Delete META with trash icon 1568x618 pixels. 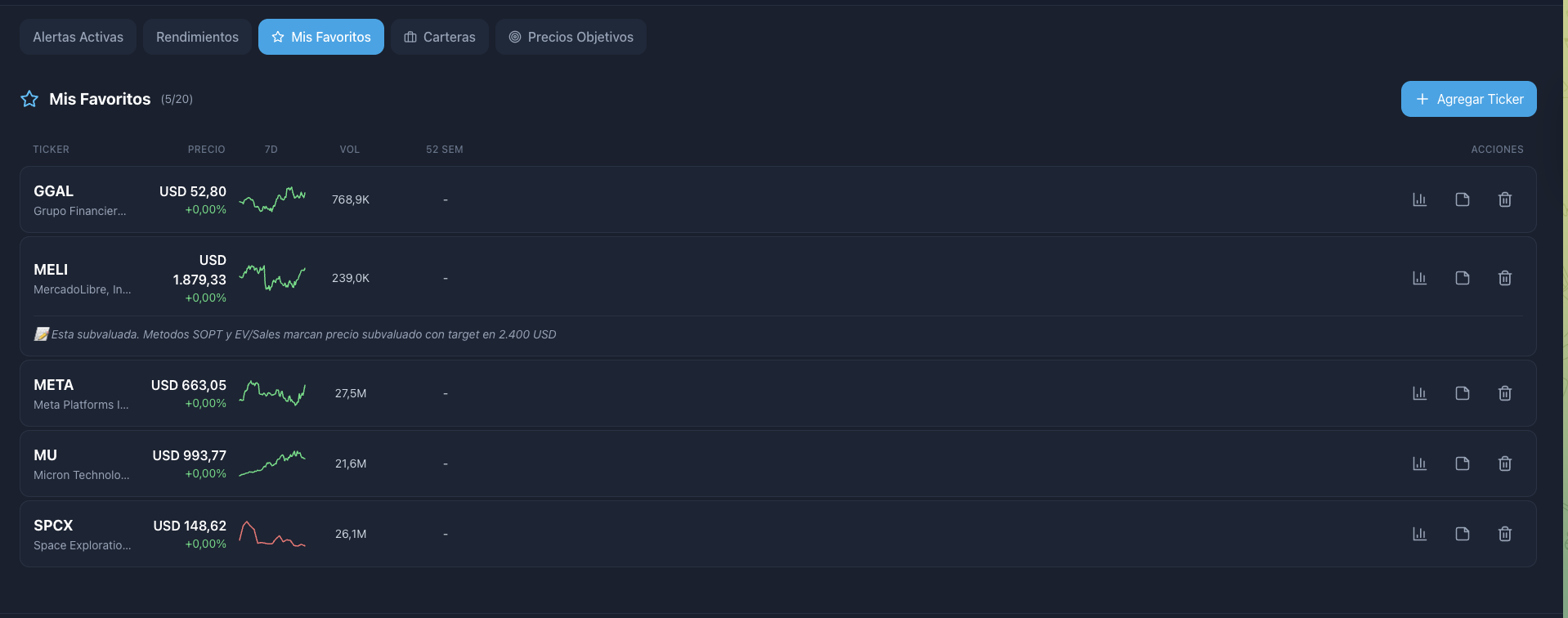point(1505,393)
